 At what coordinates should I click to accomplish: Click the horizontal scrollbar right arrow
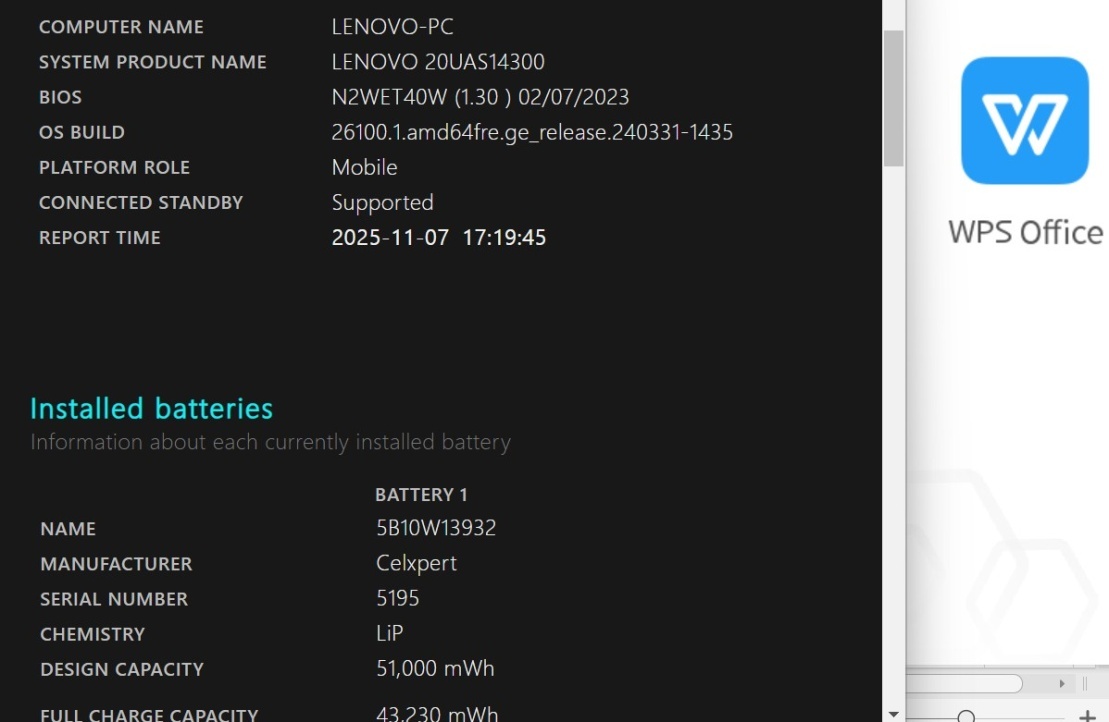[x=1061, y=684]
